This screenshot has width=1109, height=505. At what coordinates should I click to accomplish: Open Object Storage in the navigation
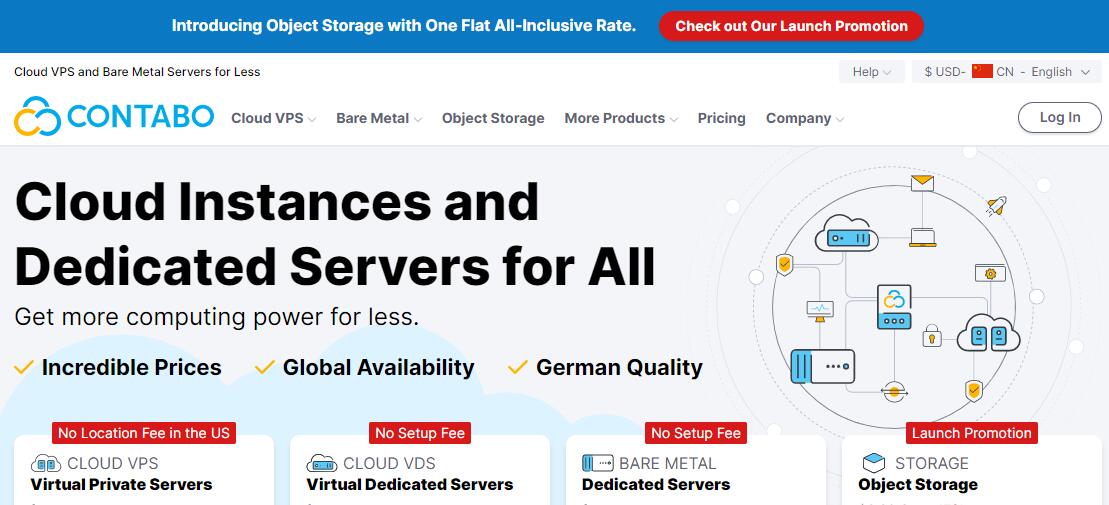(x=493, y=118)
